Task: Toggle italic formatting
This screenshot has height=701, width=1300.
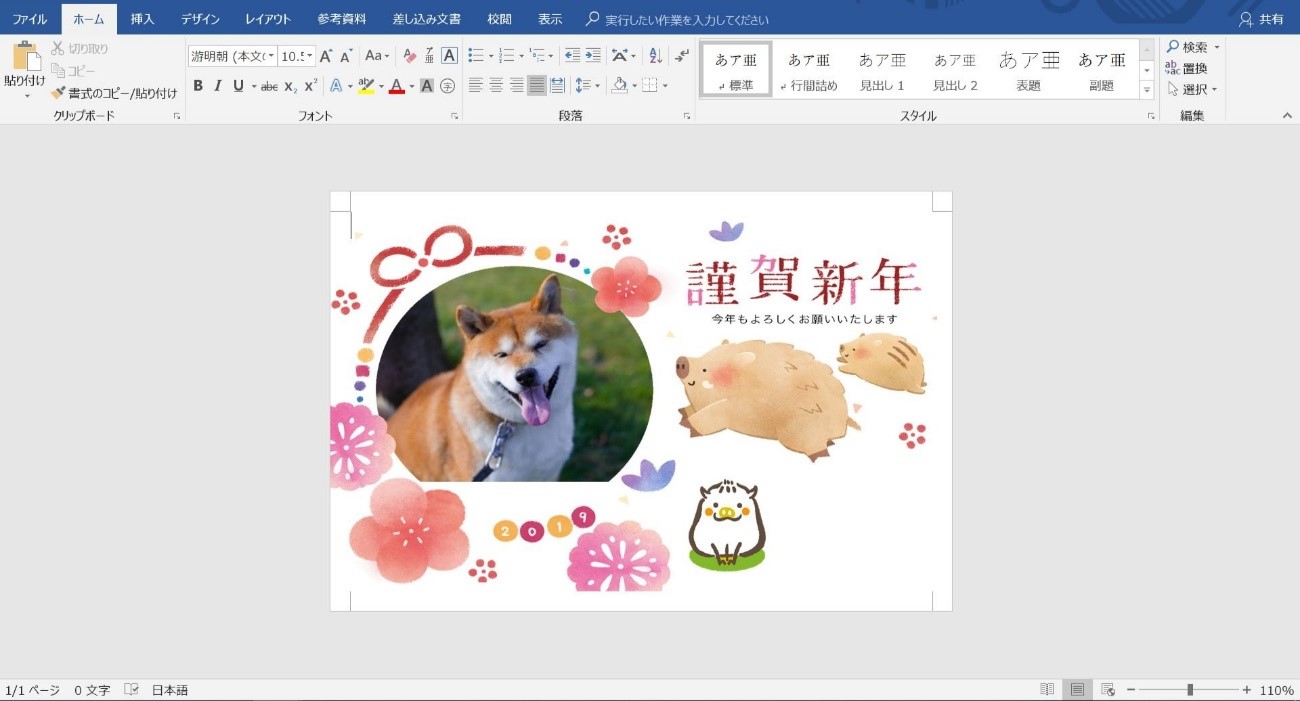Action: click(217, 87)
